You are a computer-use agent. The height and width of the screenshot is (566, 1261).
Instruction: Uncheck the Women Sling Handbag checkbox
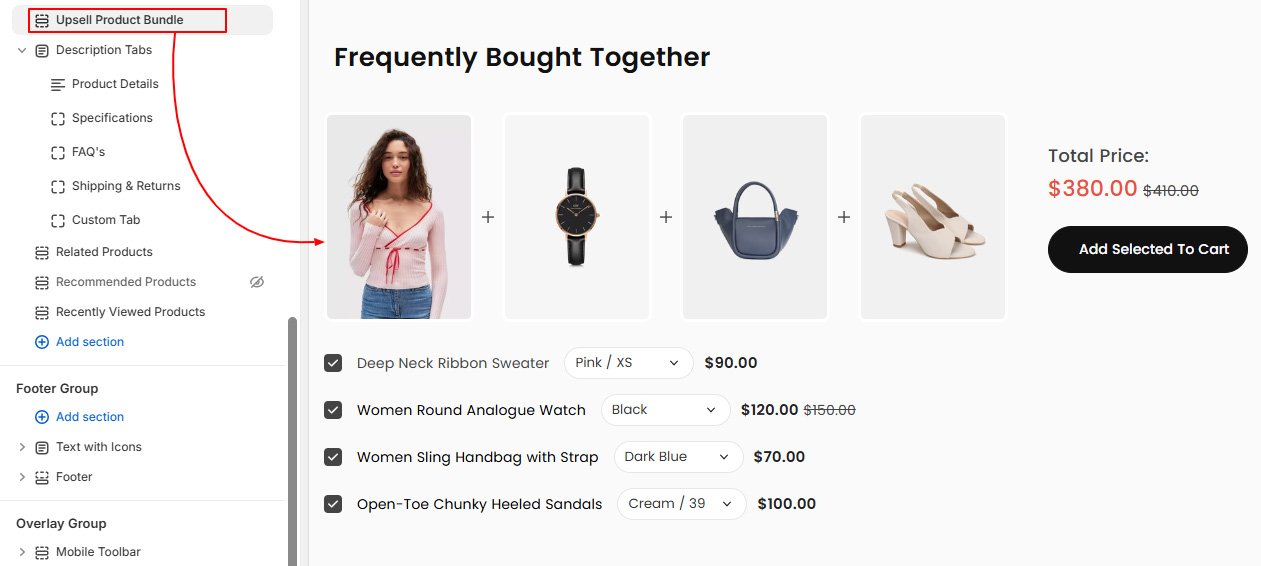tap(333, 457)
